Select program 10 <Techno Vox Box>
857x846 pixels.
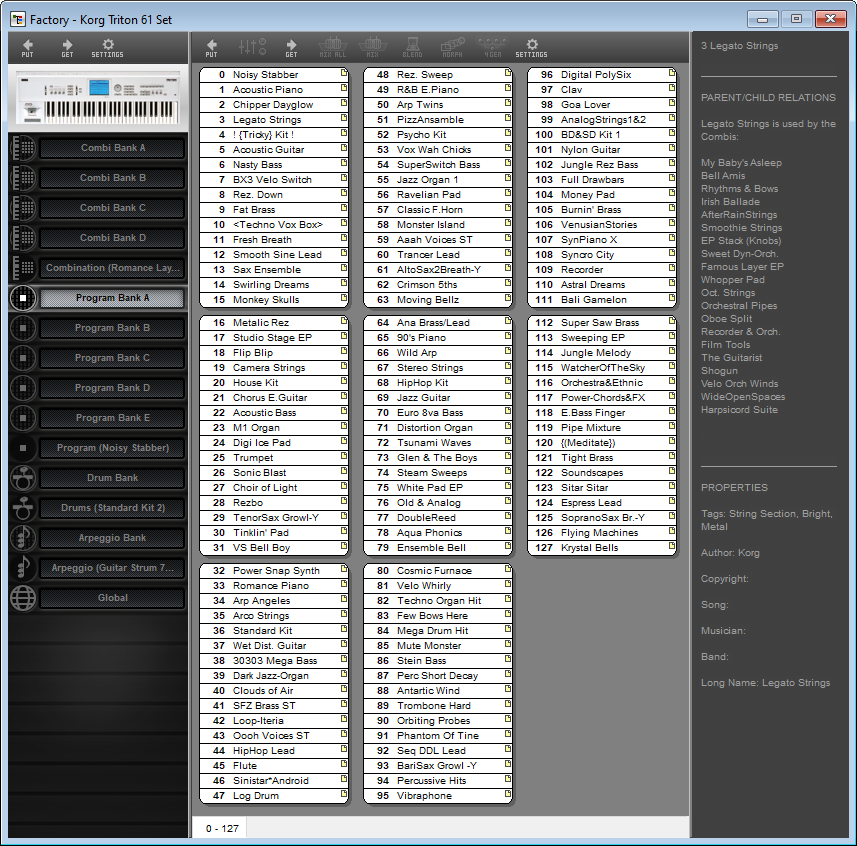click(x=274, y=225)
